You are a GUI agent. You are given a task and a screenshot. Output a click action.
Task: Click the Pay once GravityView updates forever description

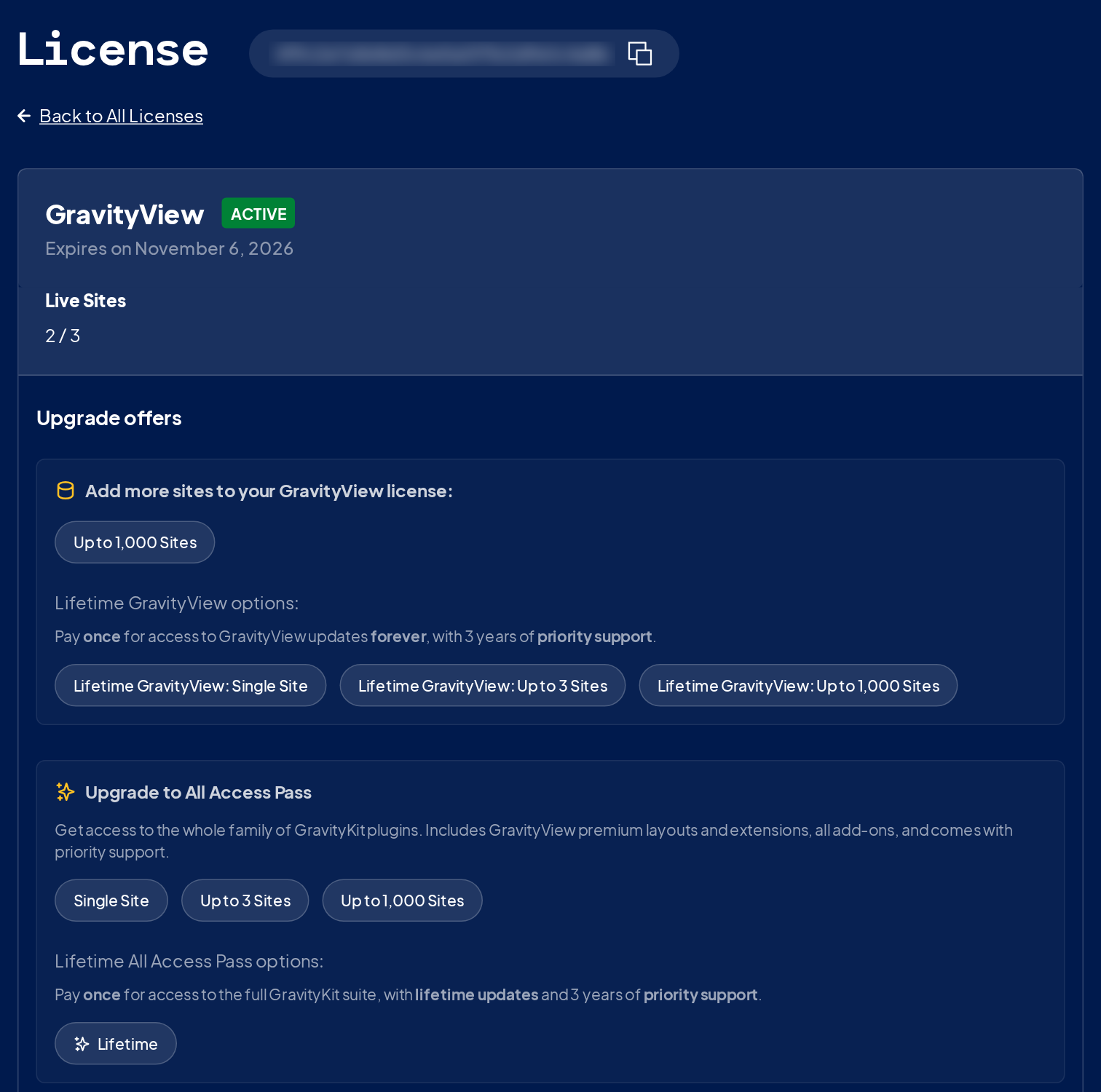pyautogui.click(x=355, y=636)
